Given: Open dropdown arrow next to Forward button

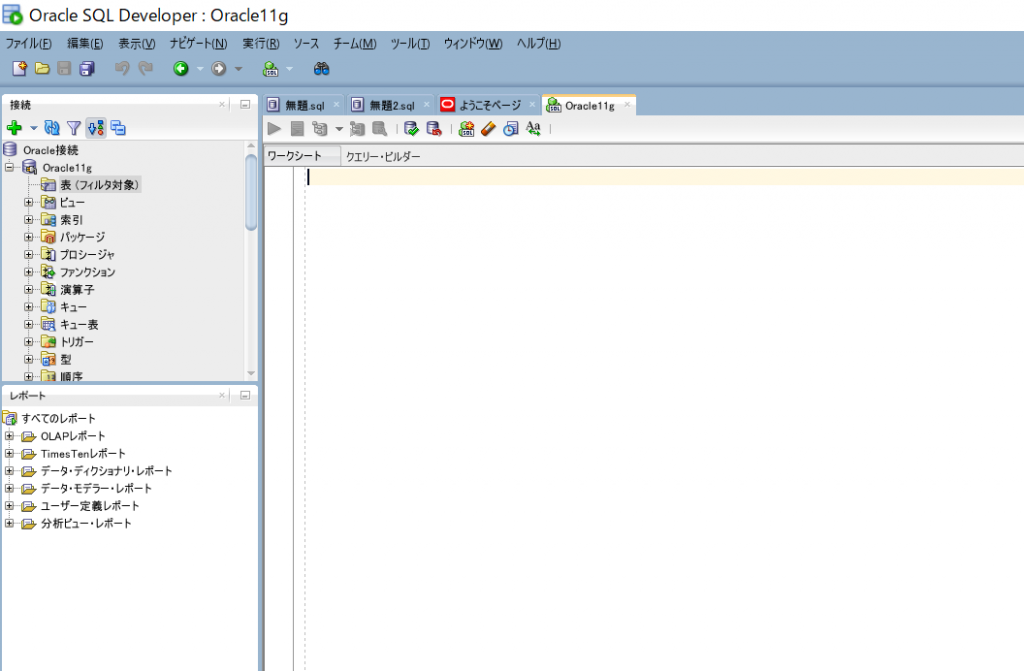Looking at the screenshot, I should click(238, 69).
